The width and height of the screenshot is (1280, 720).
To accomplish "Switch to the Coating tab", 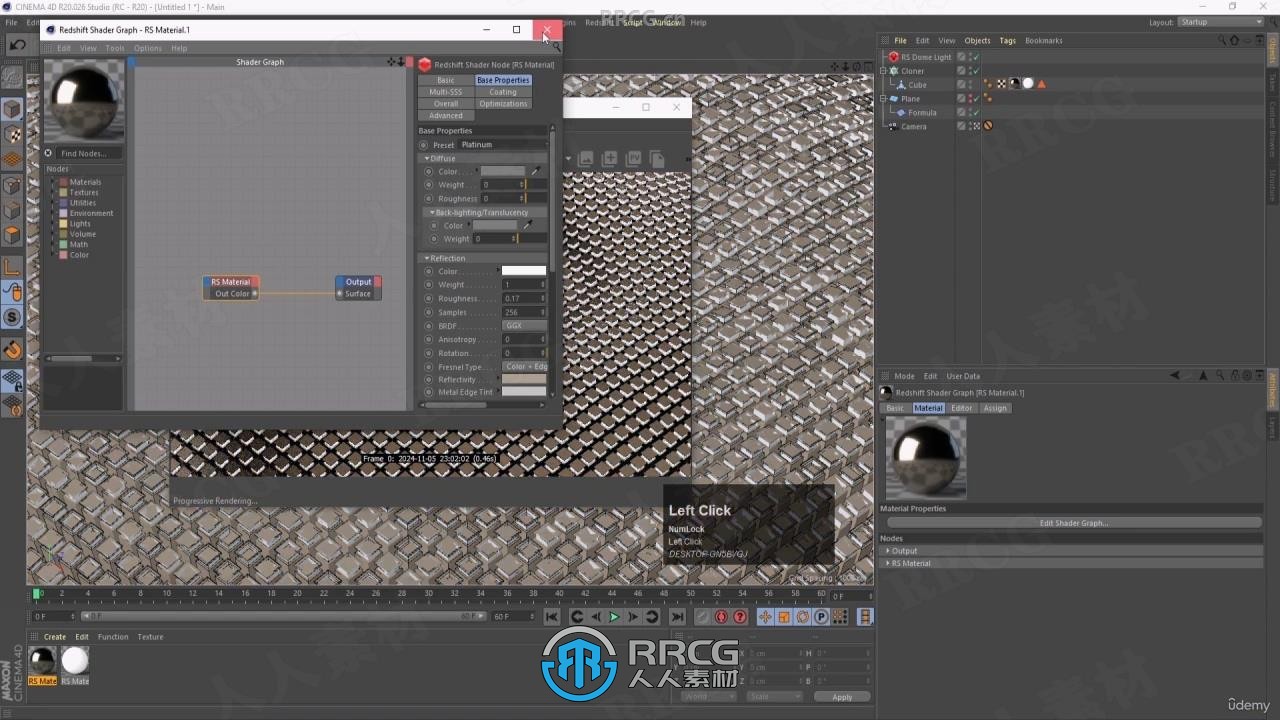I will click(x=503, y=92).
